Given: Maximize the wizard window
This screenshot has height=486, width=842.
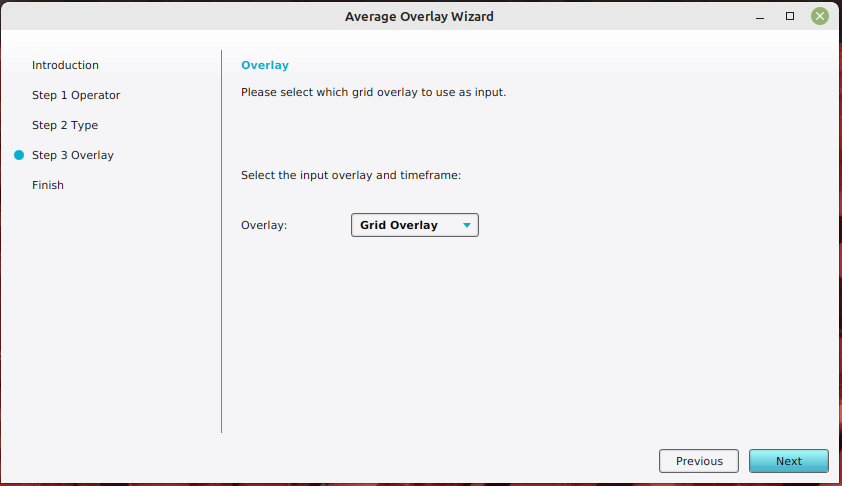Looking at the screenshot, I should tap(790, 16).
